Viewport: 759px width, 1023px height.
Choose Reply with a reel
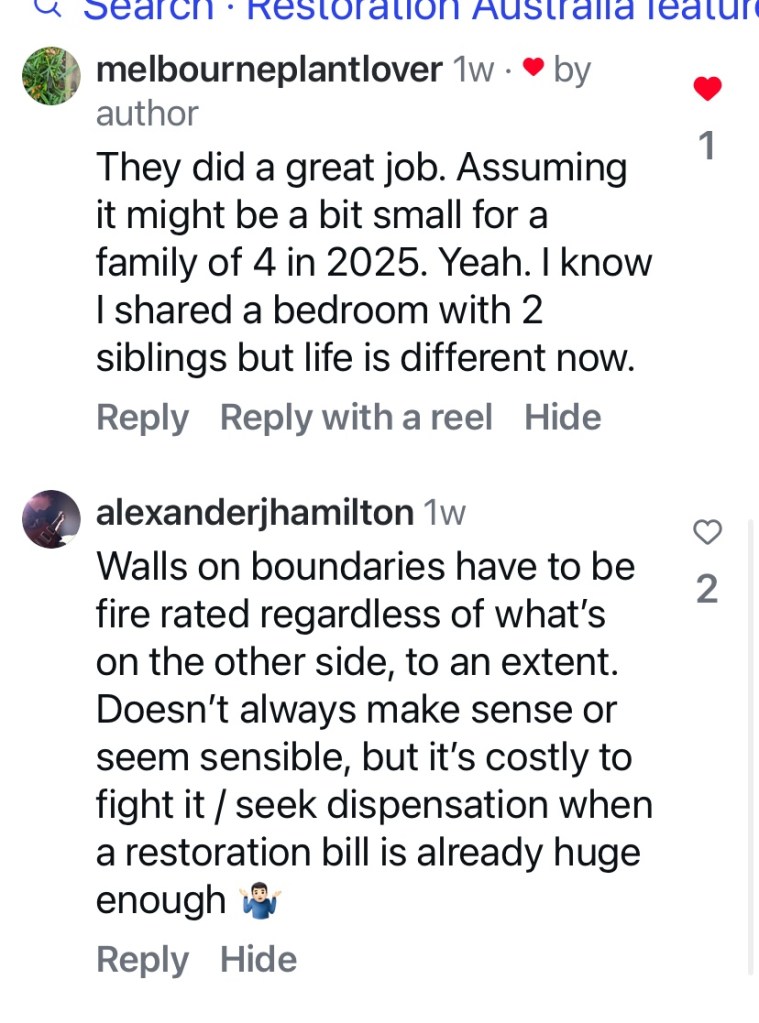356,418
